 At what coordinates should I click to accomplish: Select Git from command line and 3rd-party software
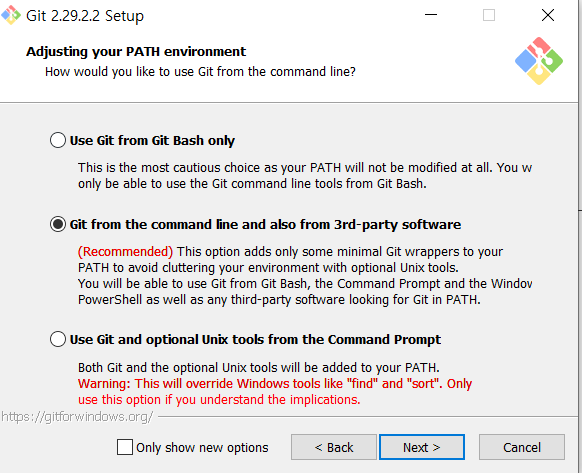(x=58, y=224)
